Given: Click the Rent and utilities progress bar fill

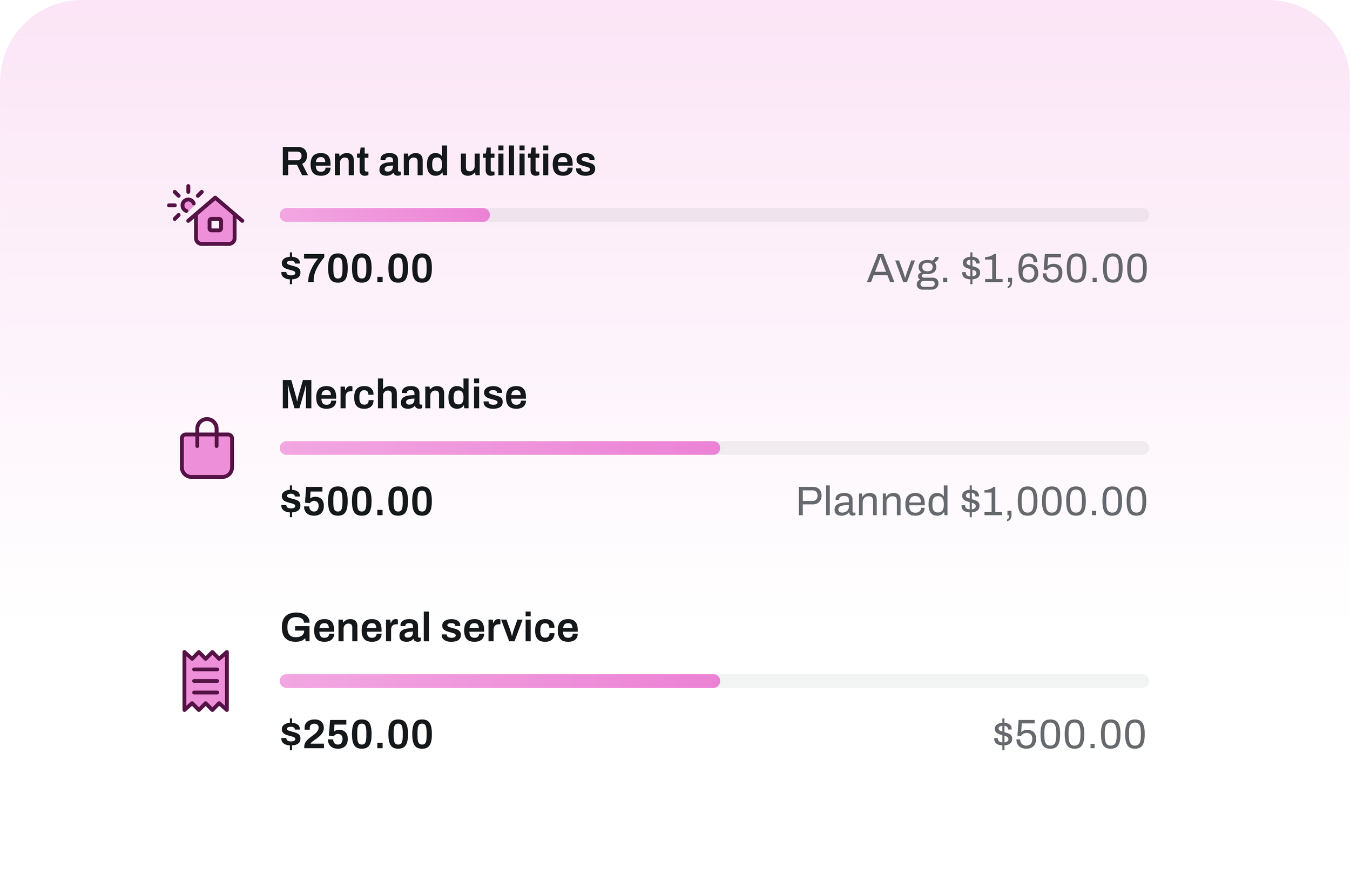Looking at the screenshot, I should [x=384, y=215].
